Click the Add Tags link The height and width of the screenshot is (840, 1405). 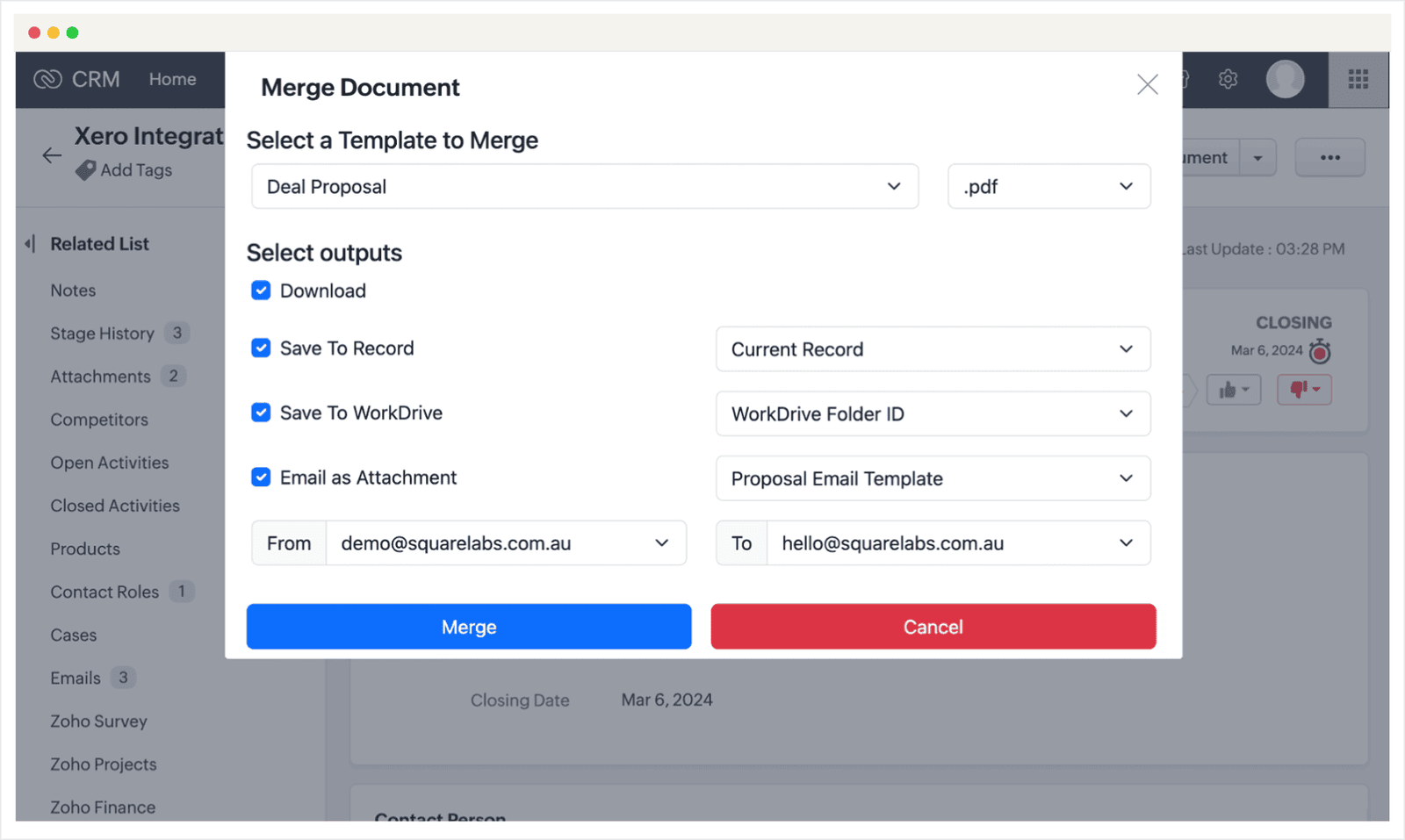click(136, 170)
